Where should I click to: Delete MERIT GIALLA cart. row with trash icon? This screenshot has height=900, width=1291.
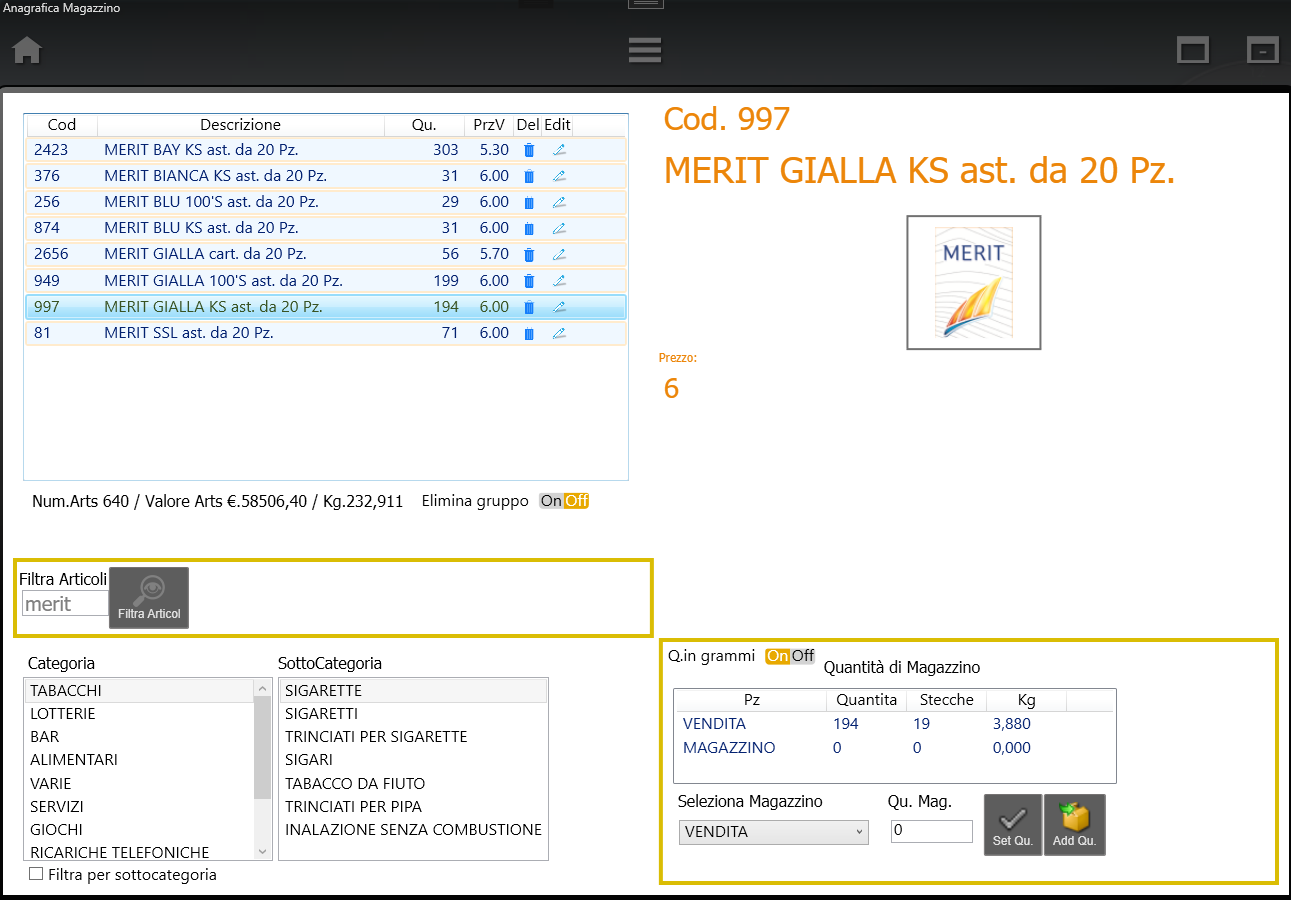point(529,255)
